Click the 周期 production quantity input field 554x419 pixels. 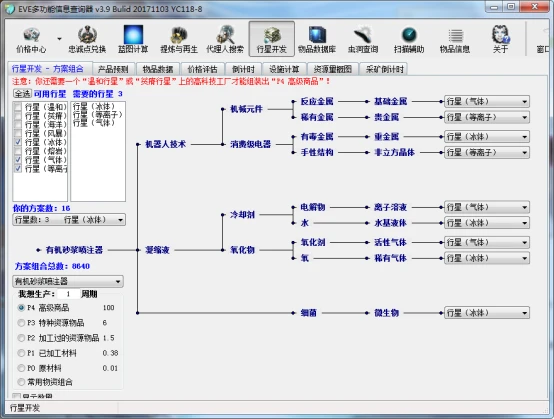(68, 294)
